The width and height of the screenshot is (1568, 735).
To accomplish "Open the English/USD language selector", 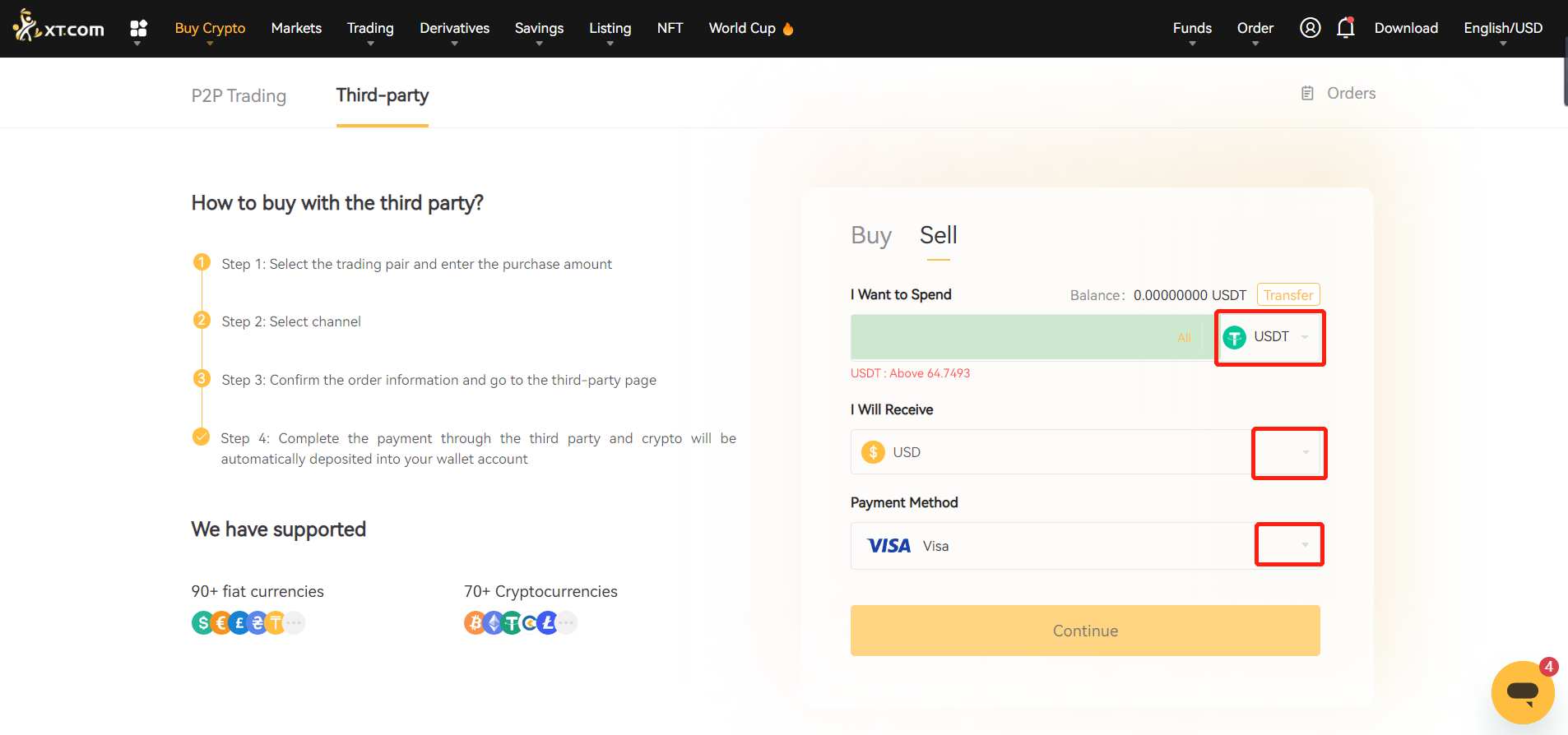I will [x=1503, y=29].
